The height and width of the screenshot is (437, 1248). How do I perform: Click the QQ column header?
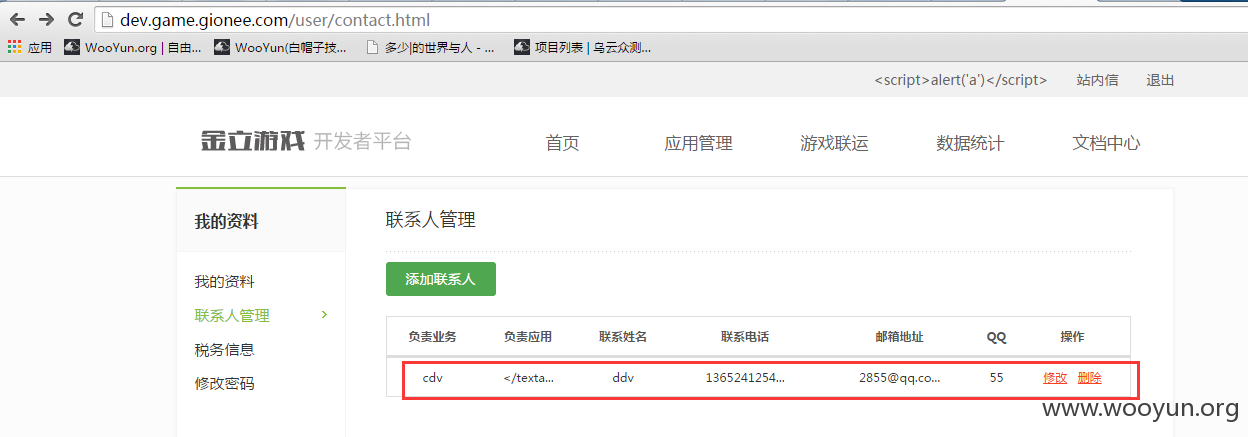(x=996, y=337)
